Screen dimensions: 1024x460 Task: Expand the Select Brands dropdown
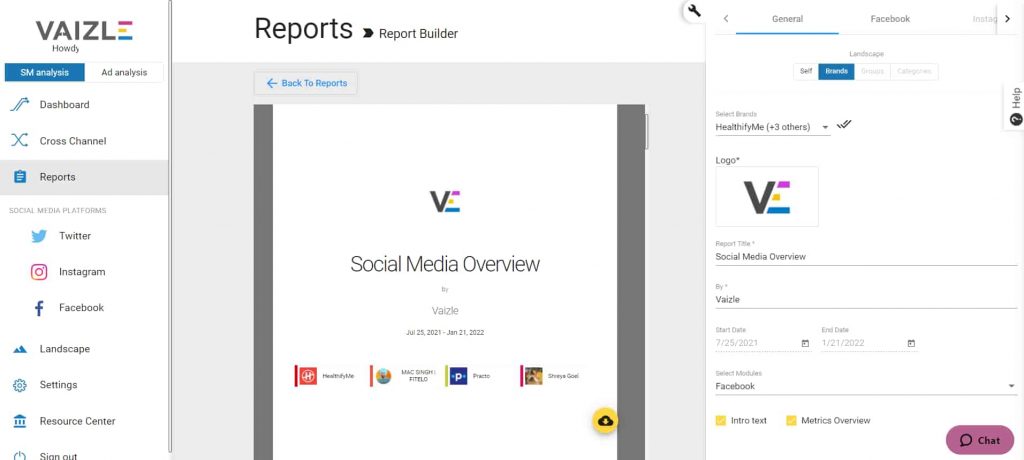pyautogui.click(x=773, y=127)
